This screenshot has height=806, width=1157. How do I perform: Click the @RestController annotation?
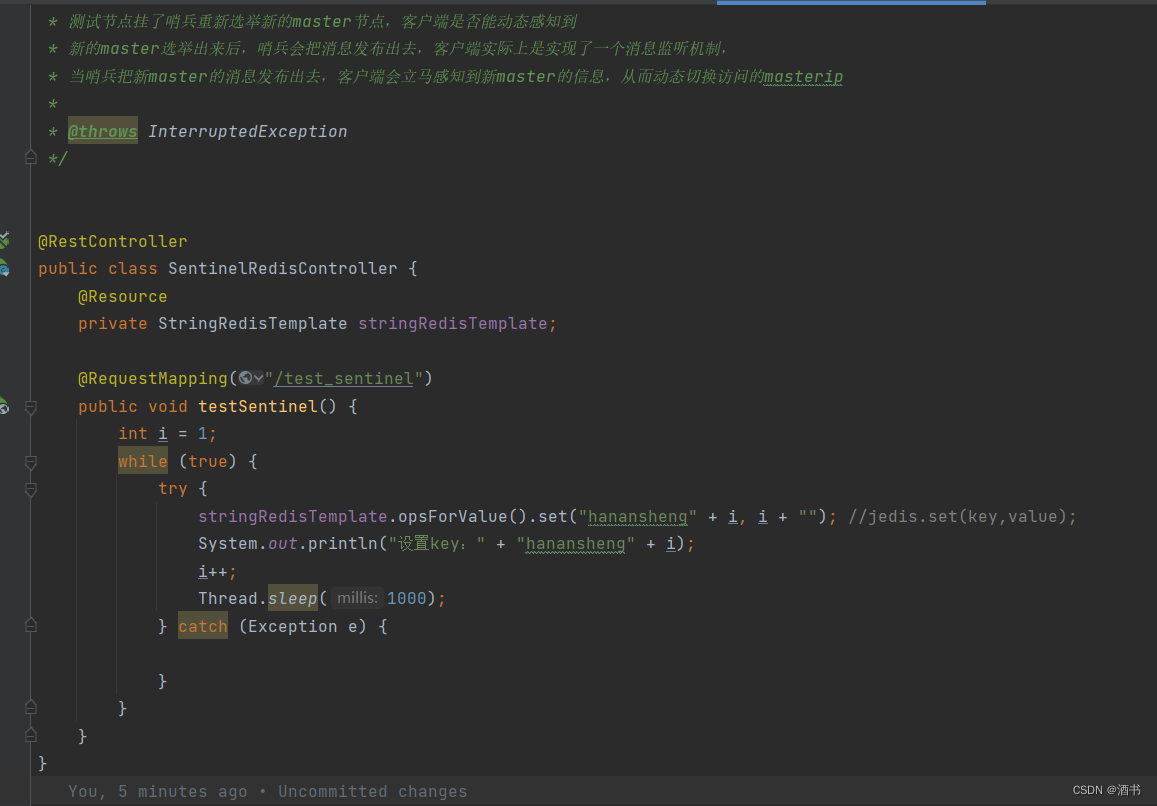(x=113, y=241)
